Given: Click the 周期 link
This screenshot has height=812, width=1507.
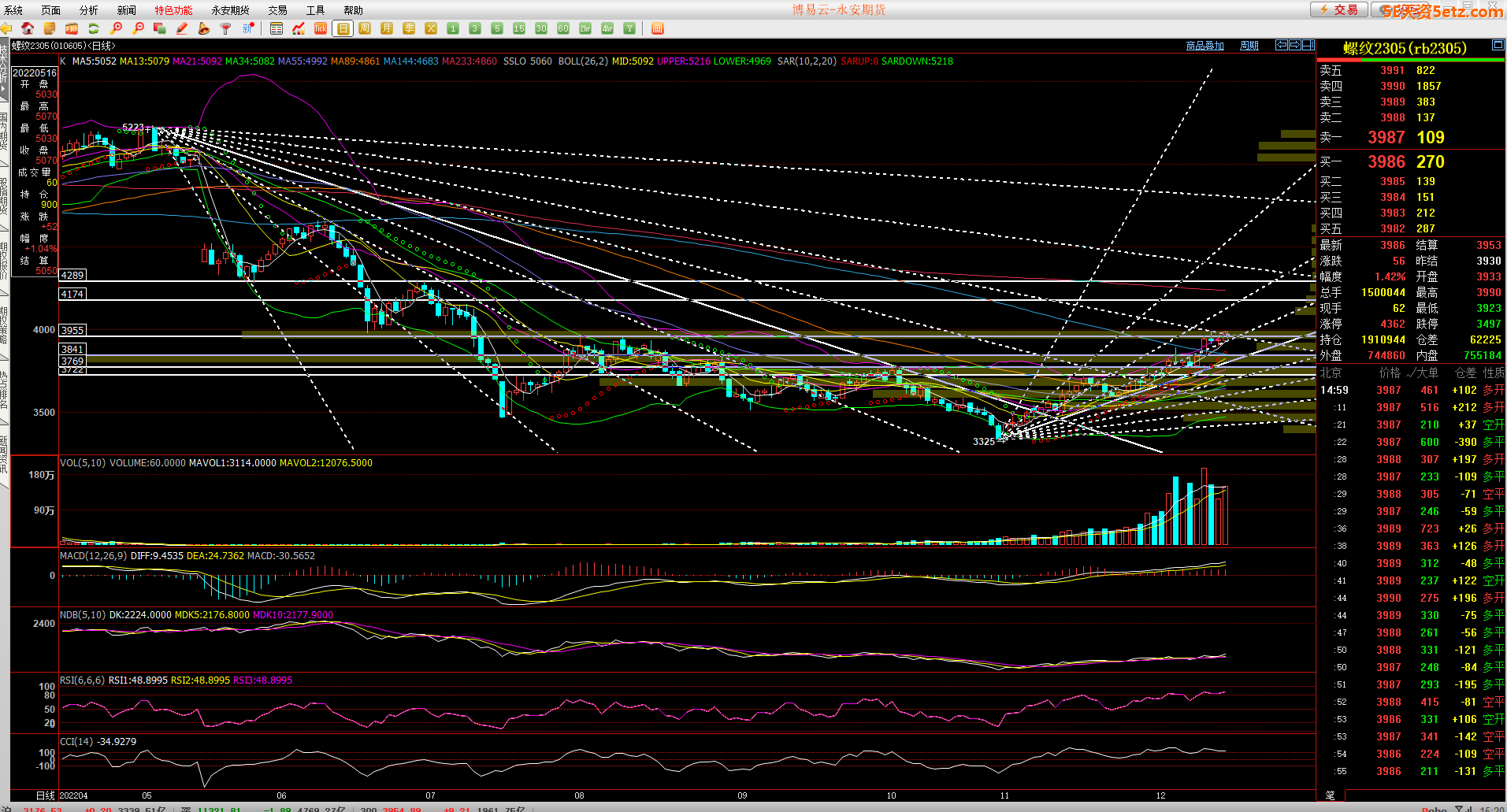Looking at the screenshot, I should (1249, 46).
